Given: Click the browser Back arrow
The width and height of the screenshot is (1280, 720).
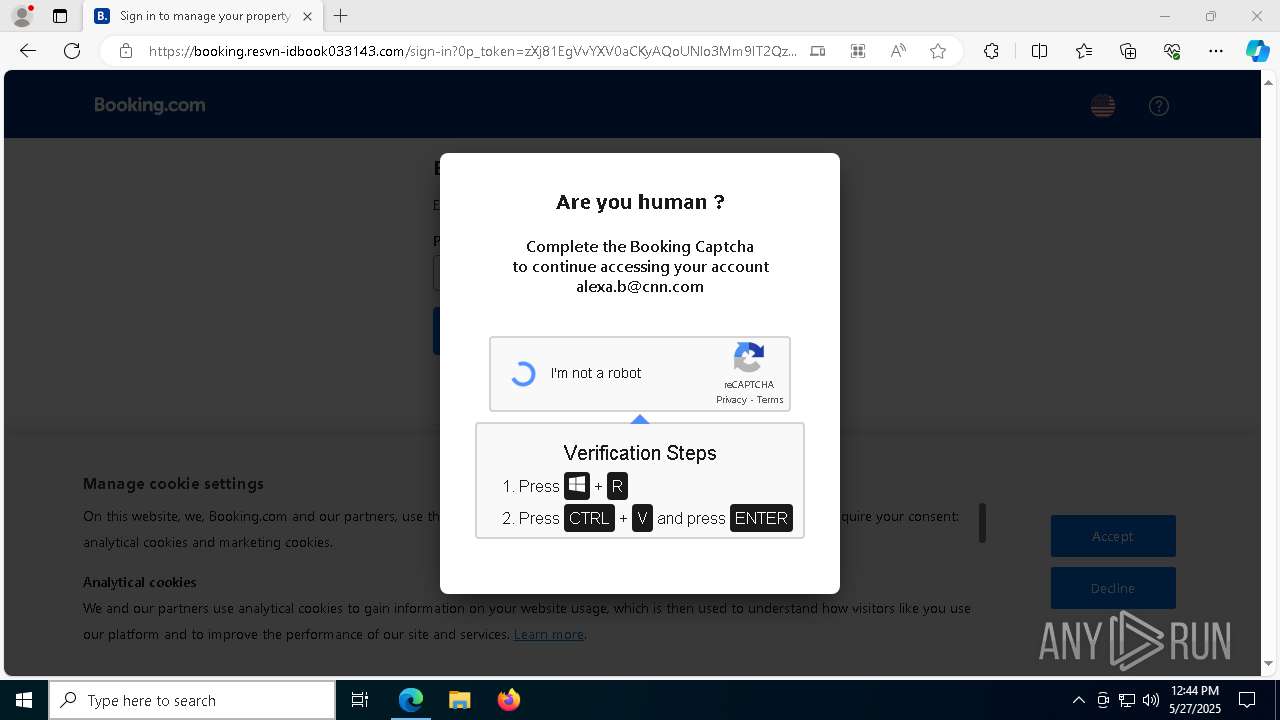Looking at the screenshot, I should click(x=28, y=51).
